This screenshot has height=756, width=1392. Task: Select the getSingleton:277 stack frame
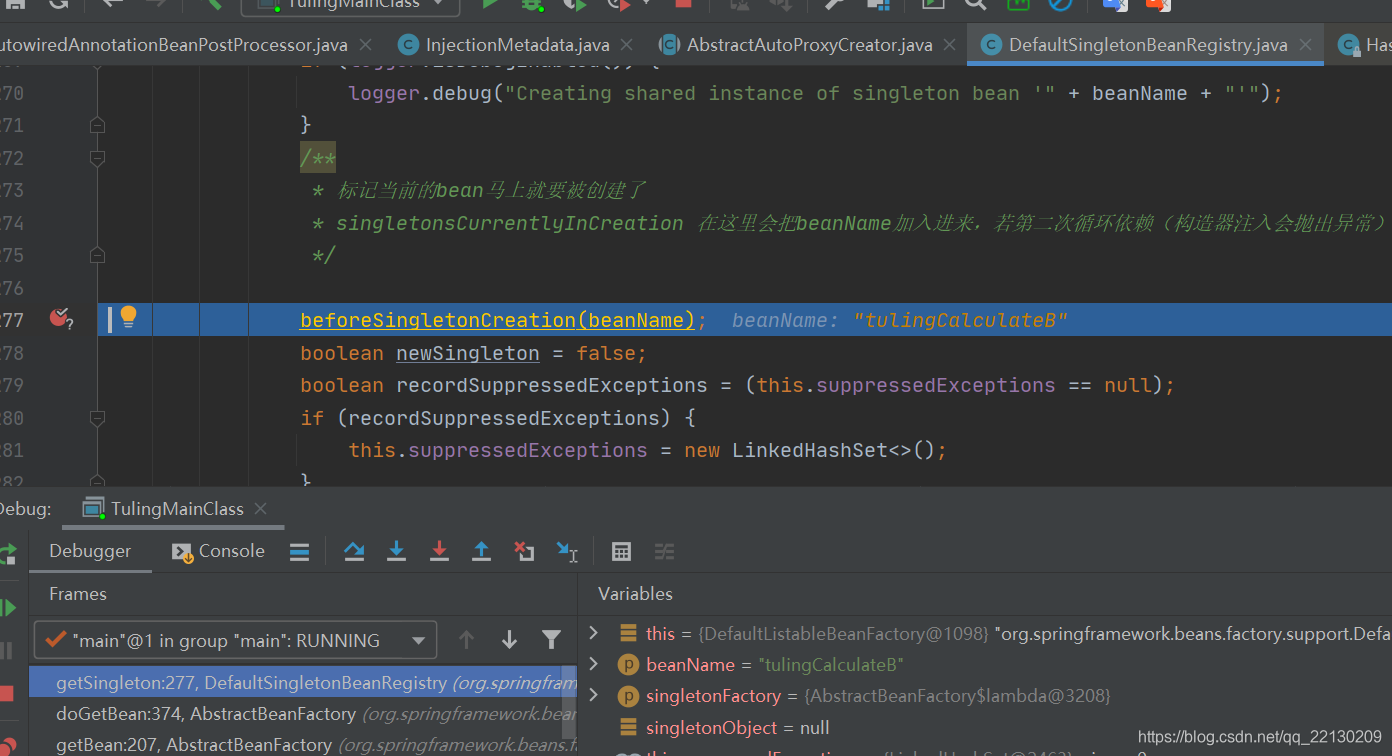303,682
